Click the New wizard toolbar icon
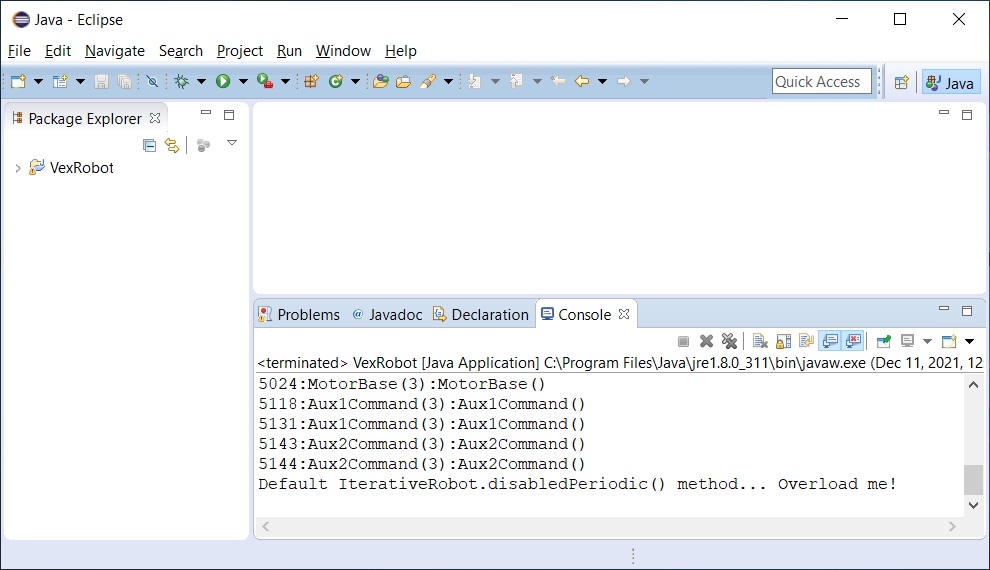 click(x=19, y=81)
